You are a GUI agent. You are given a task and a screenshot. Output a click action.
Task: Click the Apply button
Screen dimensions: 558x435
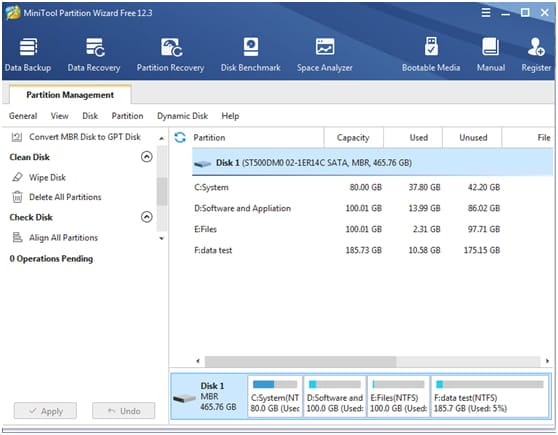(x=45, y=411)
